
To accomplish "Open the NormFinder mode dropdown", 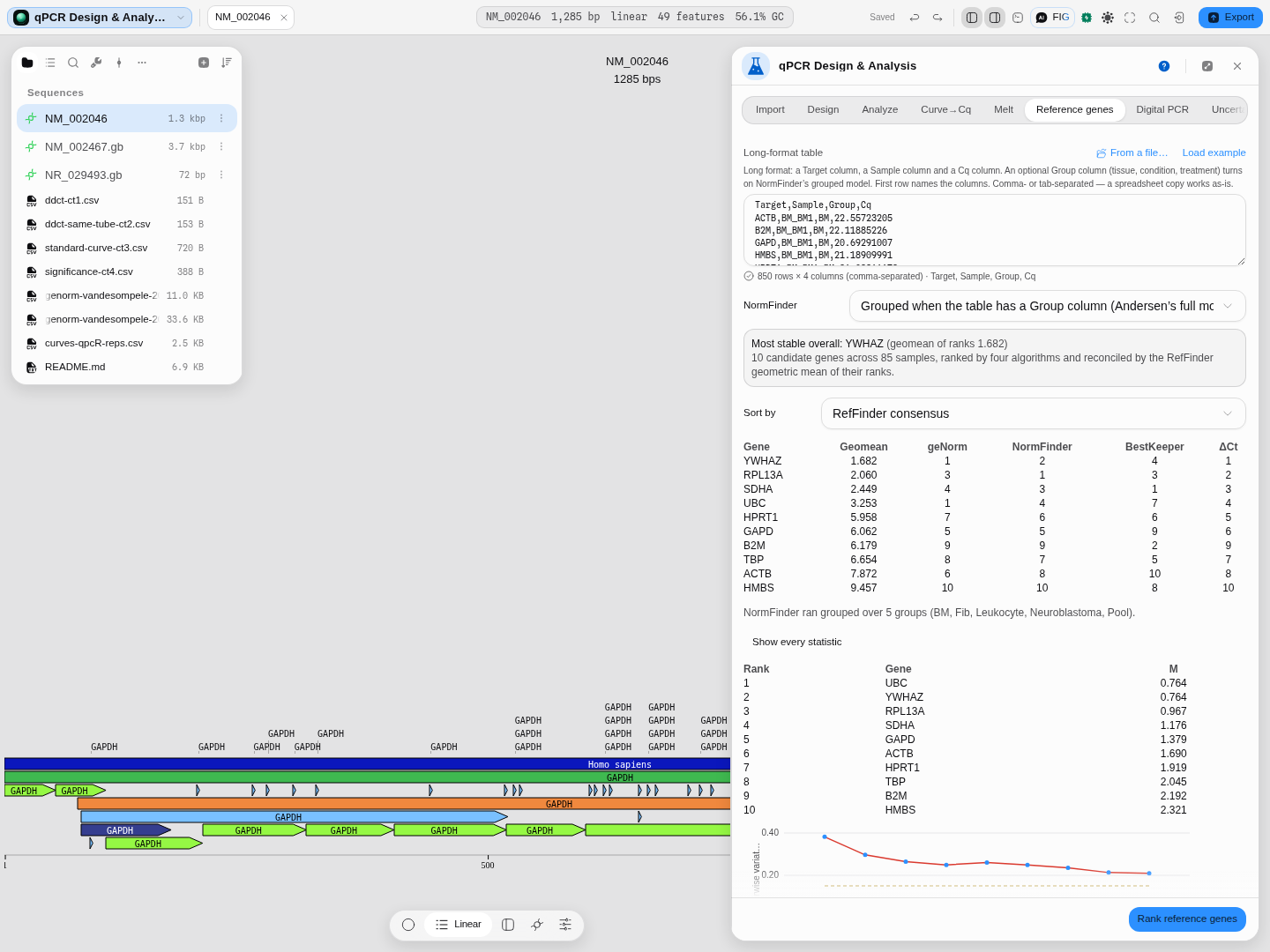I will click(x=1048, y=306).
